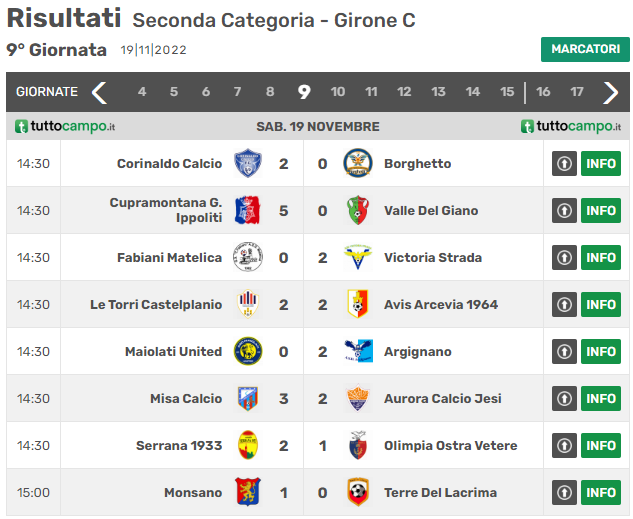This screenshot has width=633, height=519.
Task: Open the MARCATORI button
Action: tap(585, 49)
